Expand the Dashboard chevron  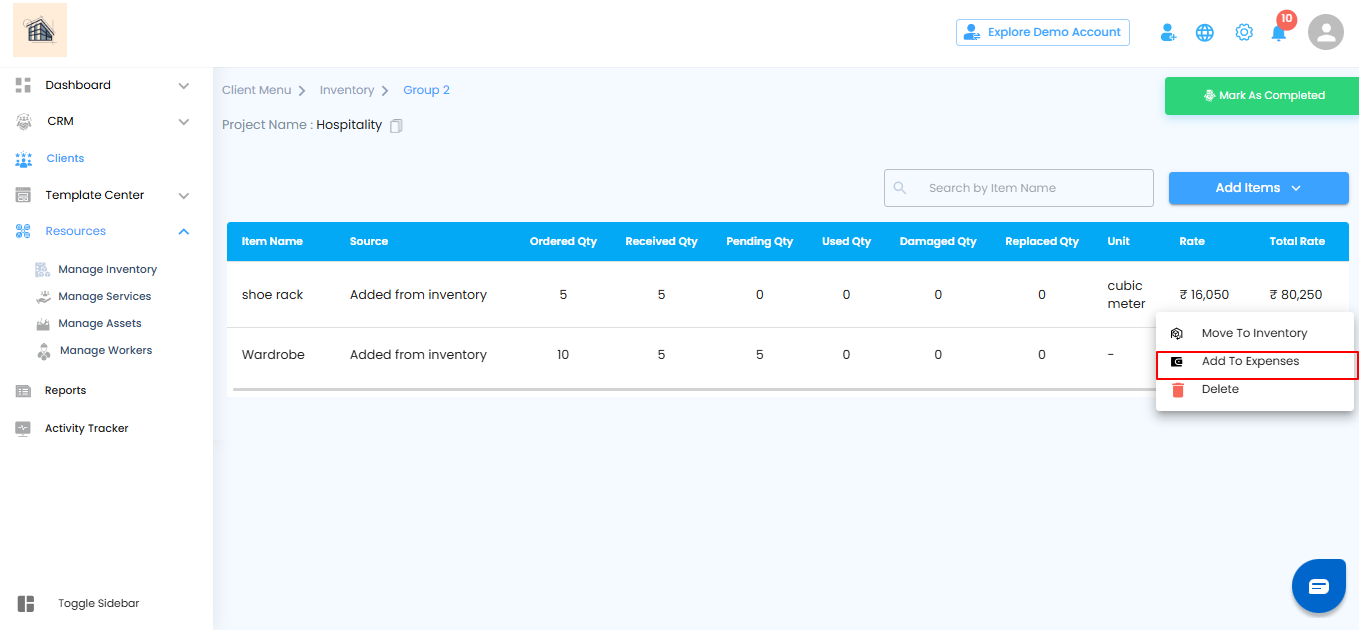point(184,86)
